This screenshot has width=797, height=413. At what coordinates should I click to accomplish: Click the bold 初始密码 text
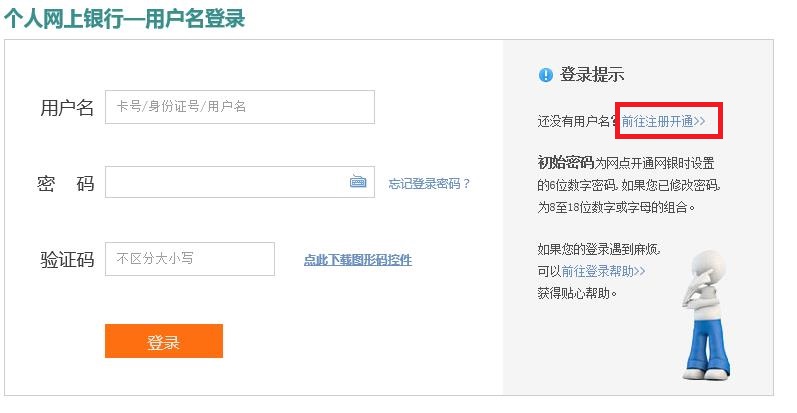click(566, 163)
